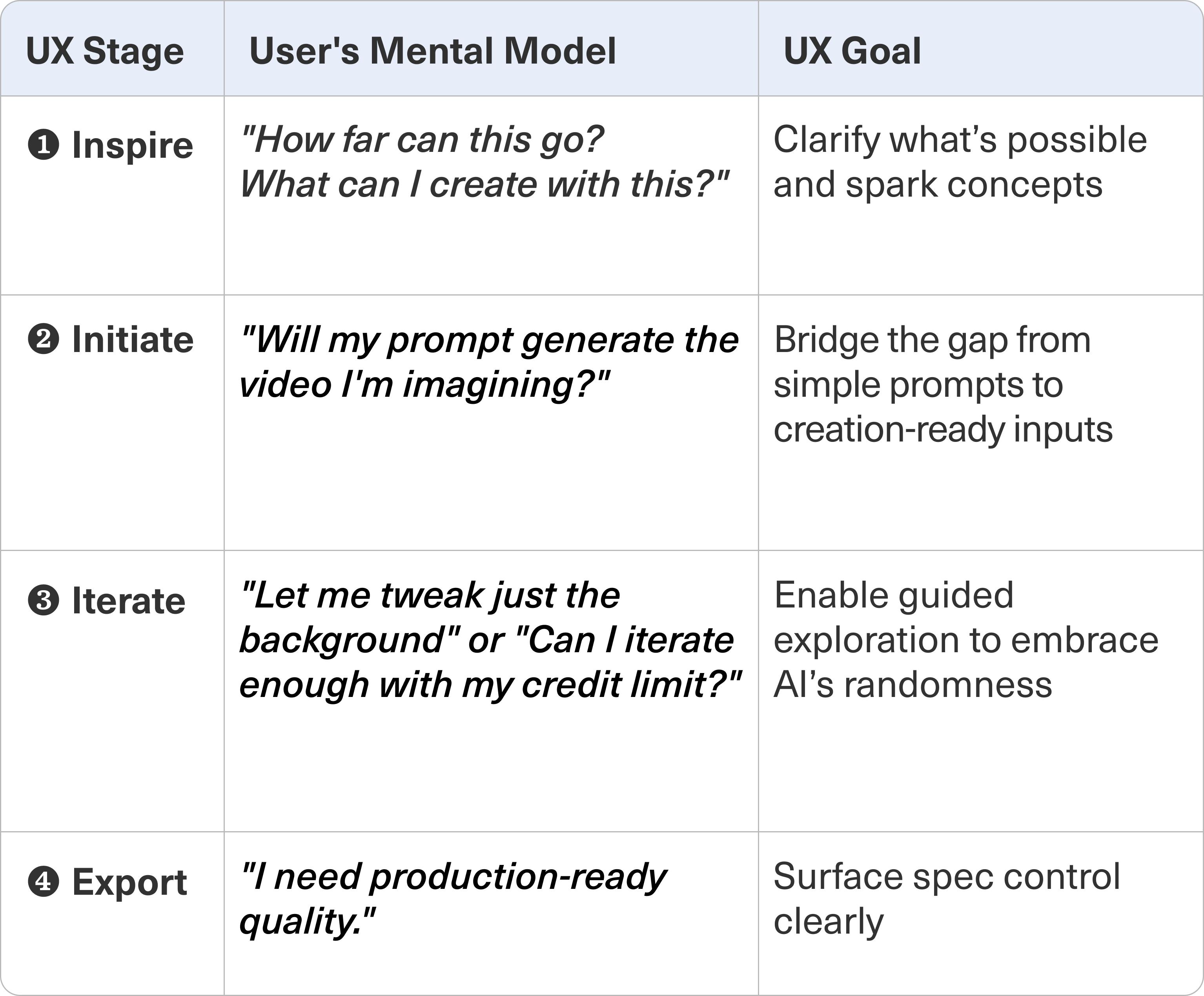The height and width of the screenshot is (996, 1204).
Task: Click the number 1 circle icon beside Inspire
Action: (x=44, y=145)
